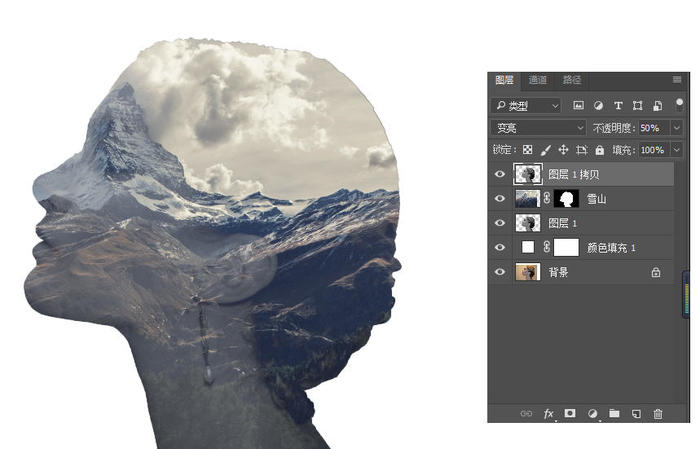Select the 颜色填充 1 white mask thumbnail

(x=566, y=247)
